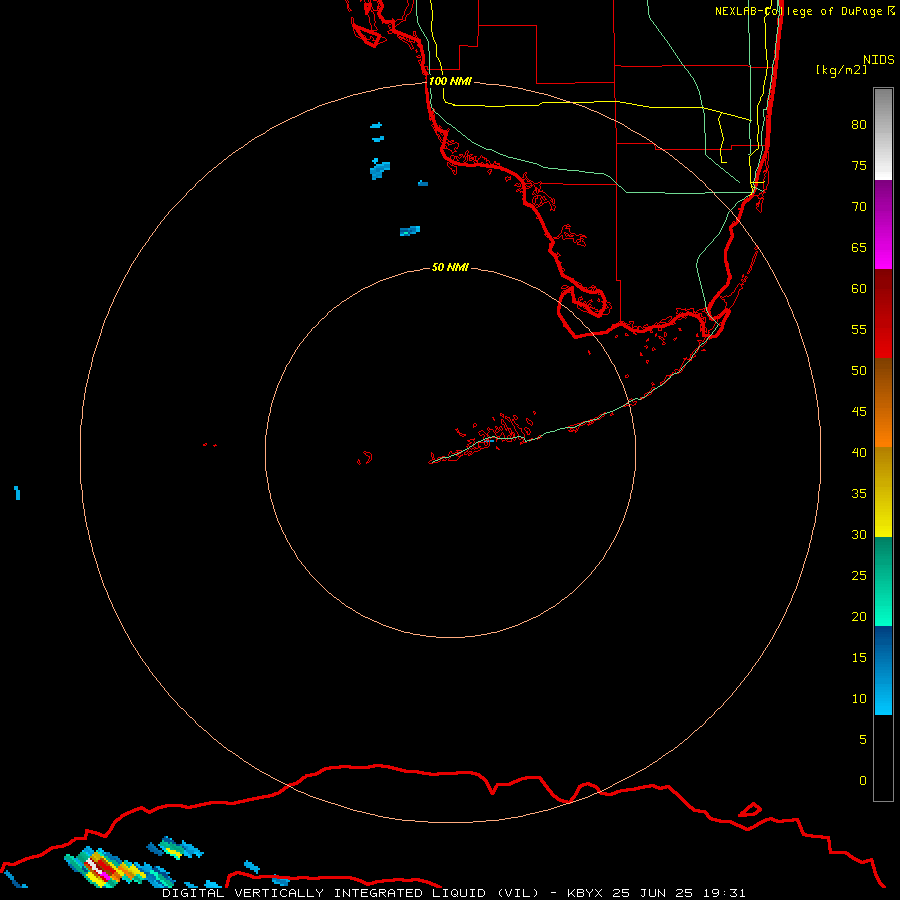Click the NIDS label above the scale
The height and width of the screenshot is (900, 900).
(x=879, y=60)
